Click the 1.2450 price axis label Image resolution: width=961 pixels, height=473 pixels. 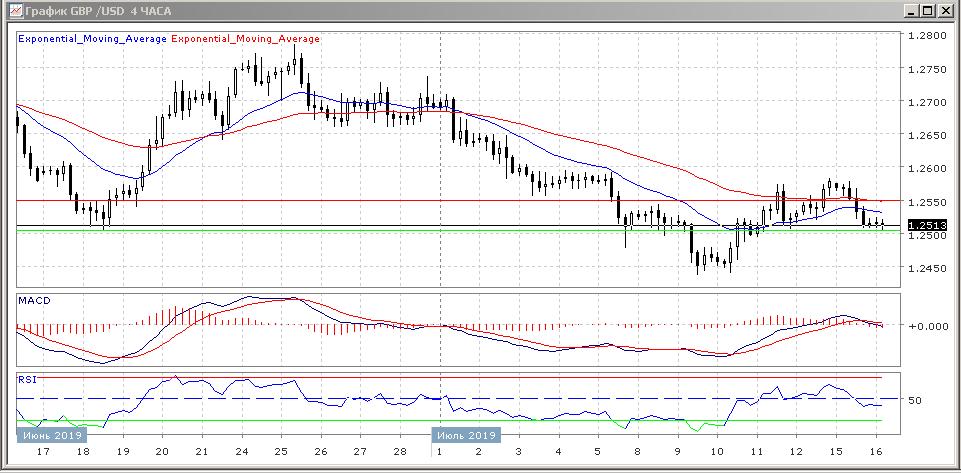[x=927, y=268]
